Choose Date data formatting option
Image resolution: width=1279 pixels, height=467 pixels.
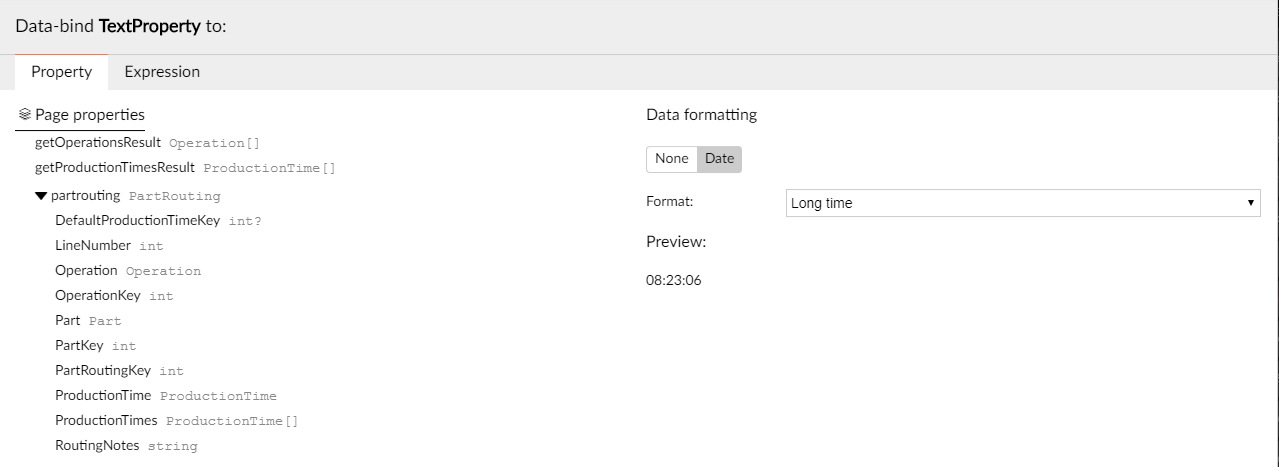[x=720, y=159]
